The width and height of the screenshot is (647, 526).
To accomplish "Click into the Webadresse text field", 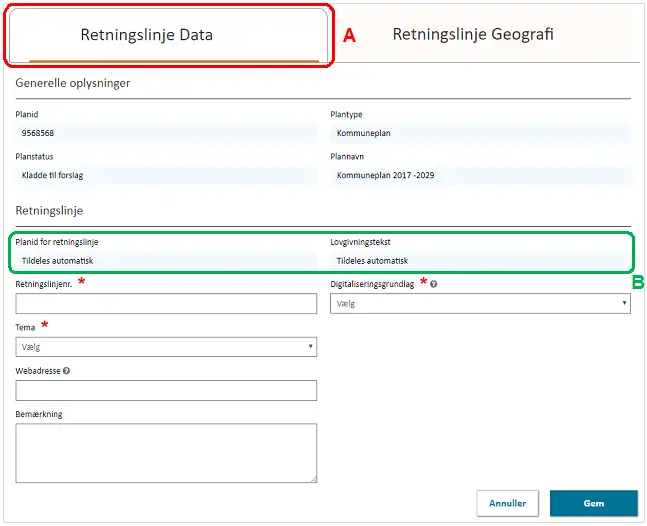I will pos(166,390).
